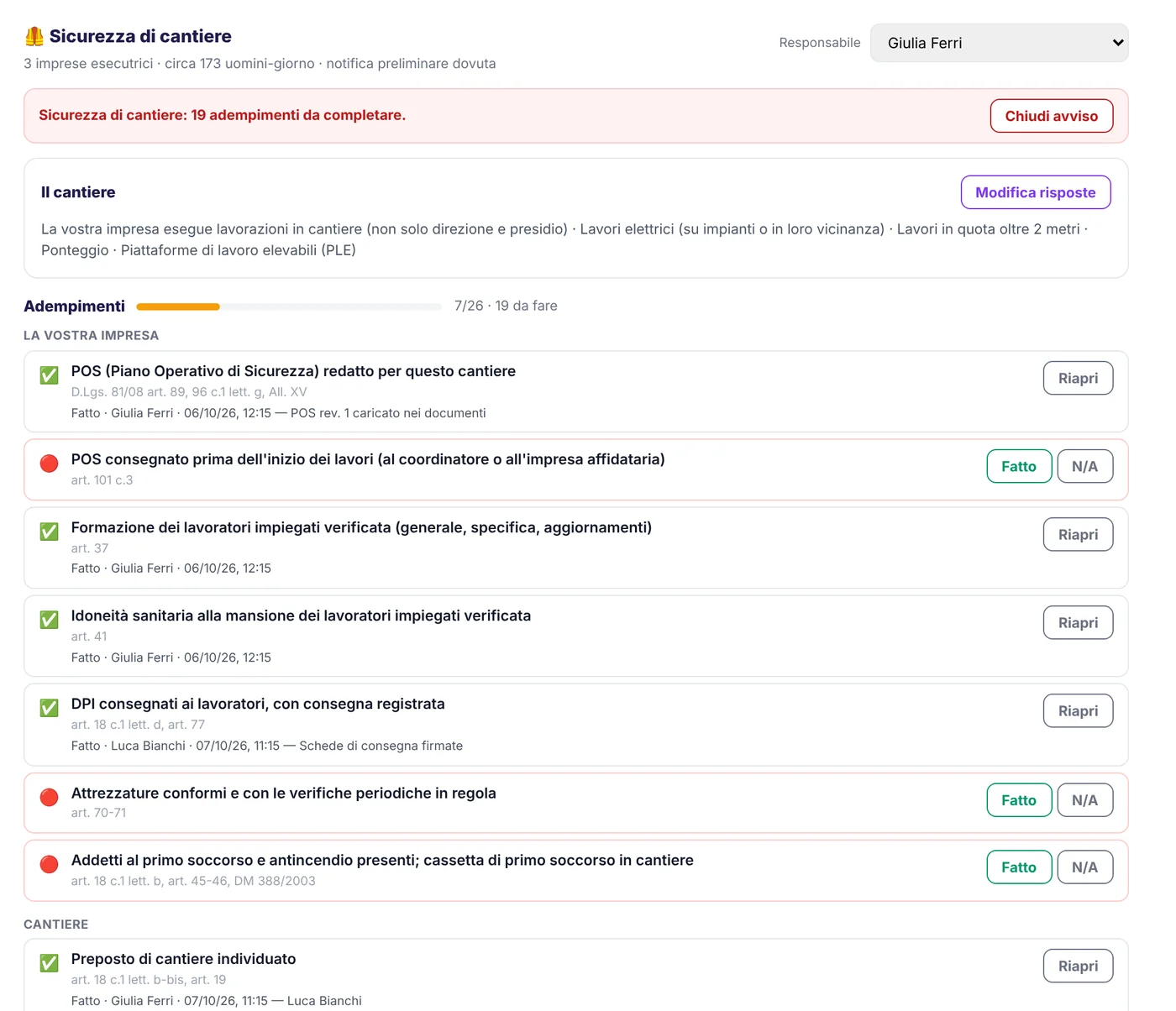Click '3 imprese esecutrici' subtitle line

(260, 64)
